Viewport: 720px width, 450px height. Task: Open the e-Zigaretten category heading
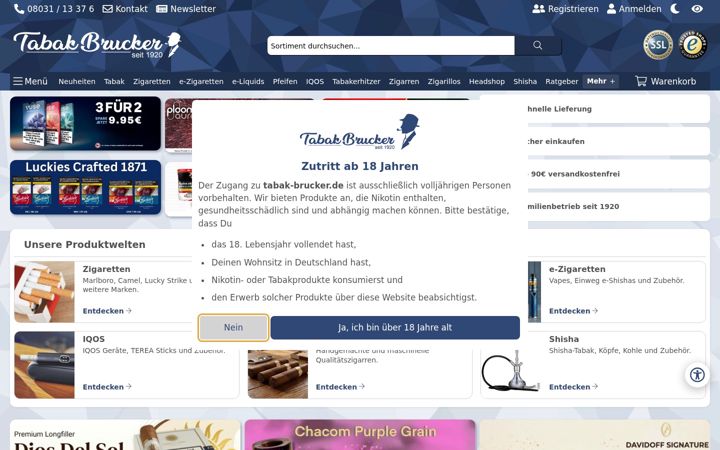click(x=577, y=269)
